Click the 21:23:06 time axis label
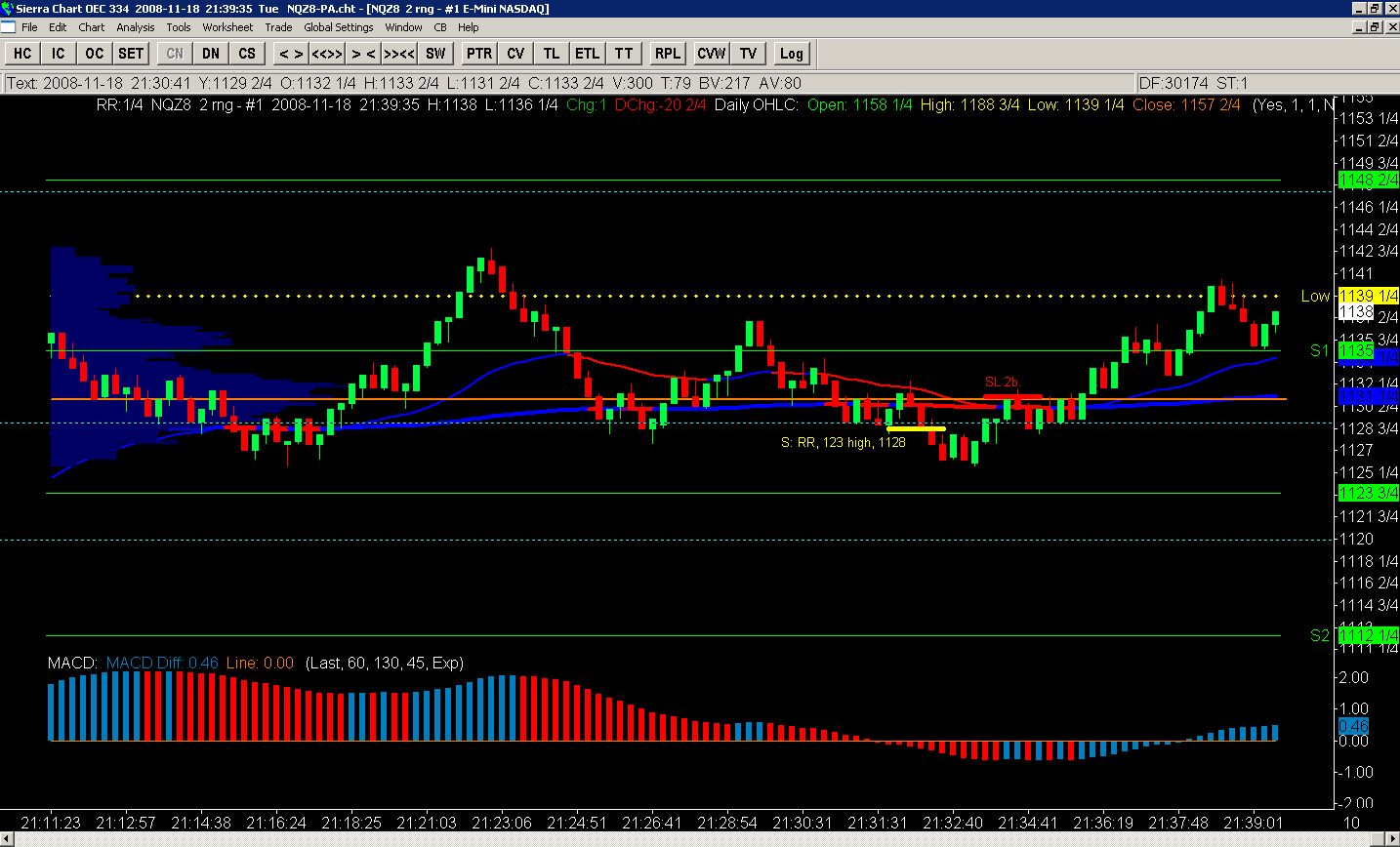This screenshot has width=1400, height=847. (501, 823)
